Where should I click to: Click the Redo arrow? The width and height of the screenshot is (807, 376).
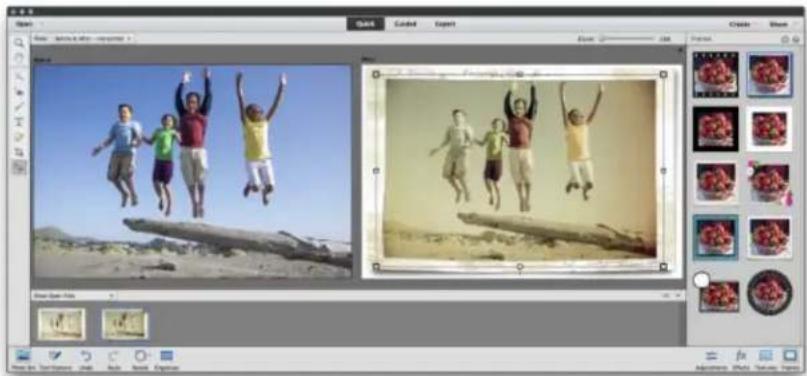114,360
